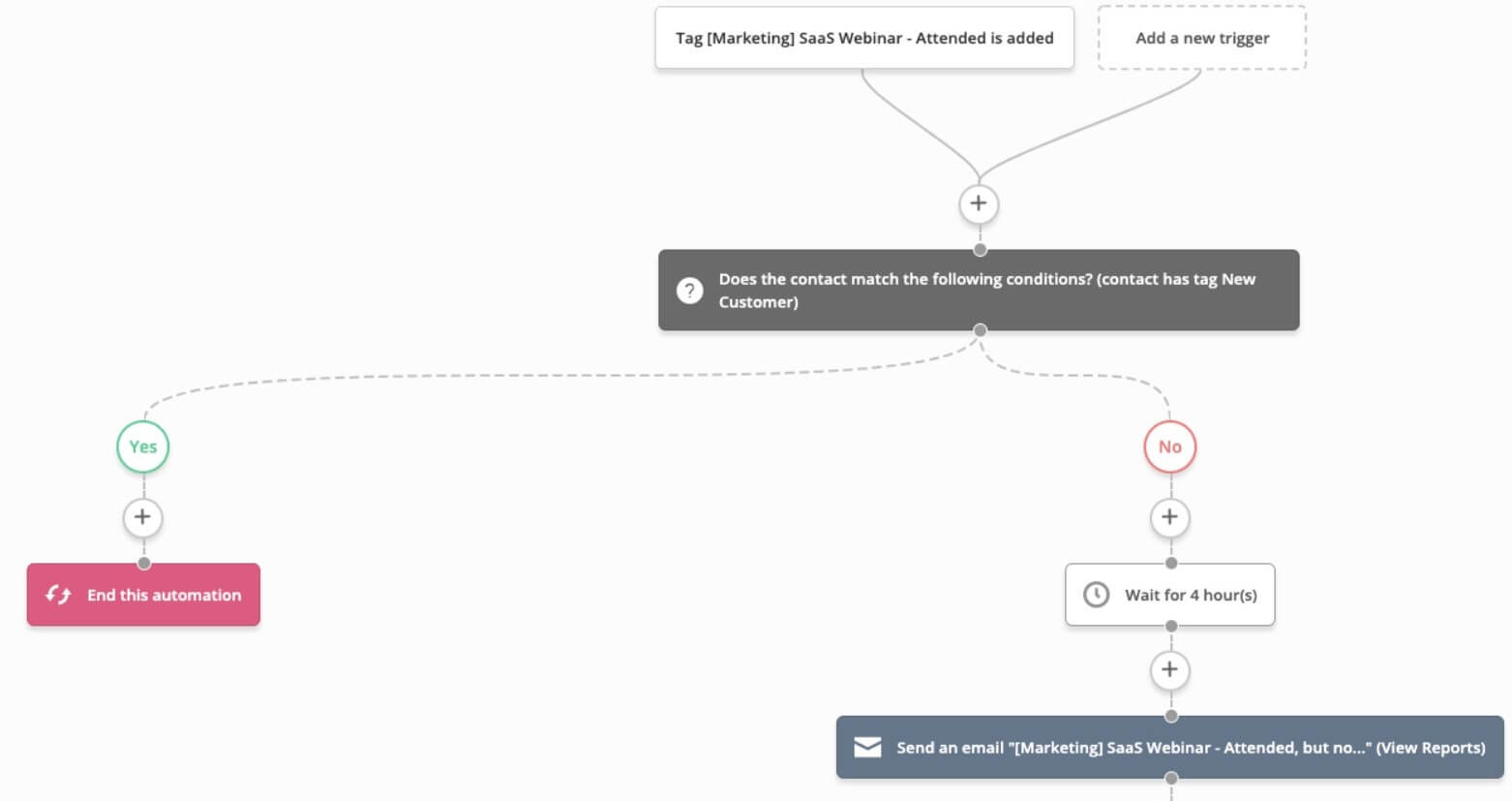Click connector dot above End this automation

click(143, 563)
